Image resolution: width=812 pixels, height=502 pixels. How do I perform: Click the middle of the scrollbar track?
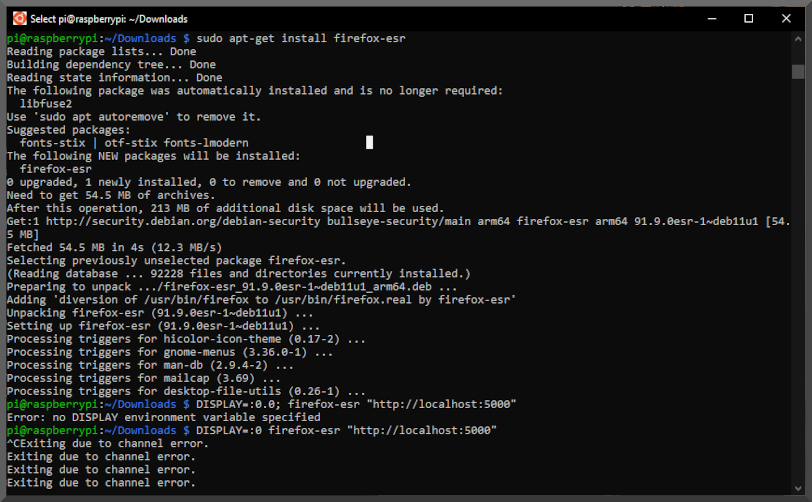coord(798,270)
